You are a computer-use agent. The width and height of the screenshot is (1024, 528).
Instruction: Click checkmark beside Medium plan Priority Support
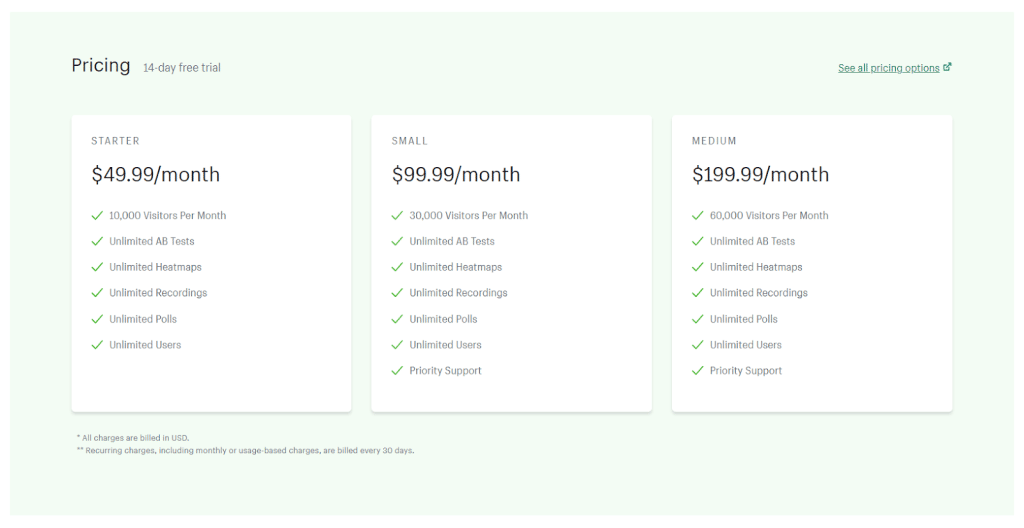(x=698, y=371)
